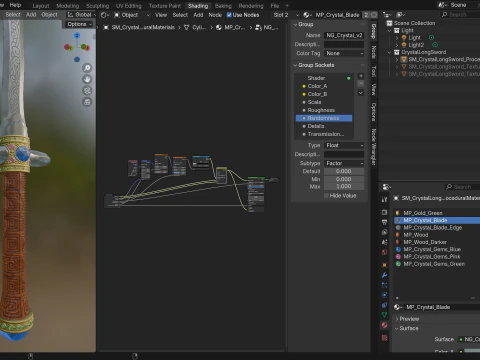Toggle the viewport camera view icon
The image size is (480, 360).
(87, 91)
